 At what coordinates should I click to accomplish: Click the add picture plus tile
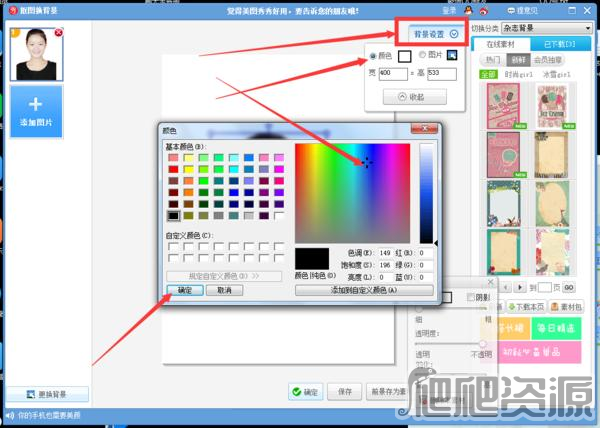[x=35, y=111]
